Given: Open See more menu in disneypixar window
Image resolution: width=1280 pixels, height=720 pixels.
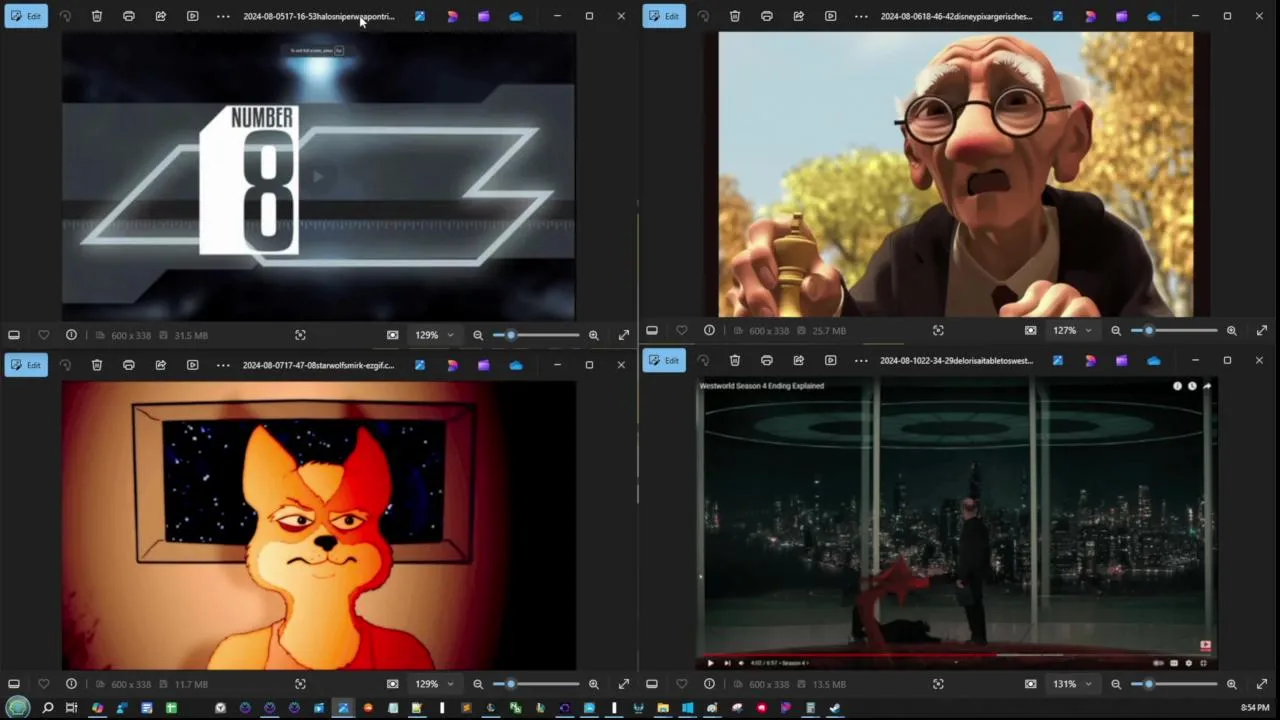Looking at the screenshot, I should 861,16.
